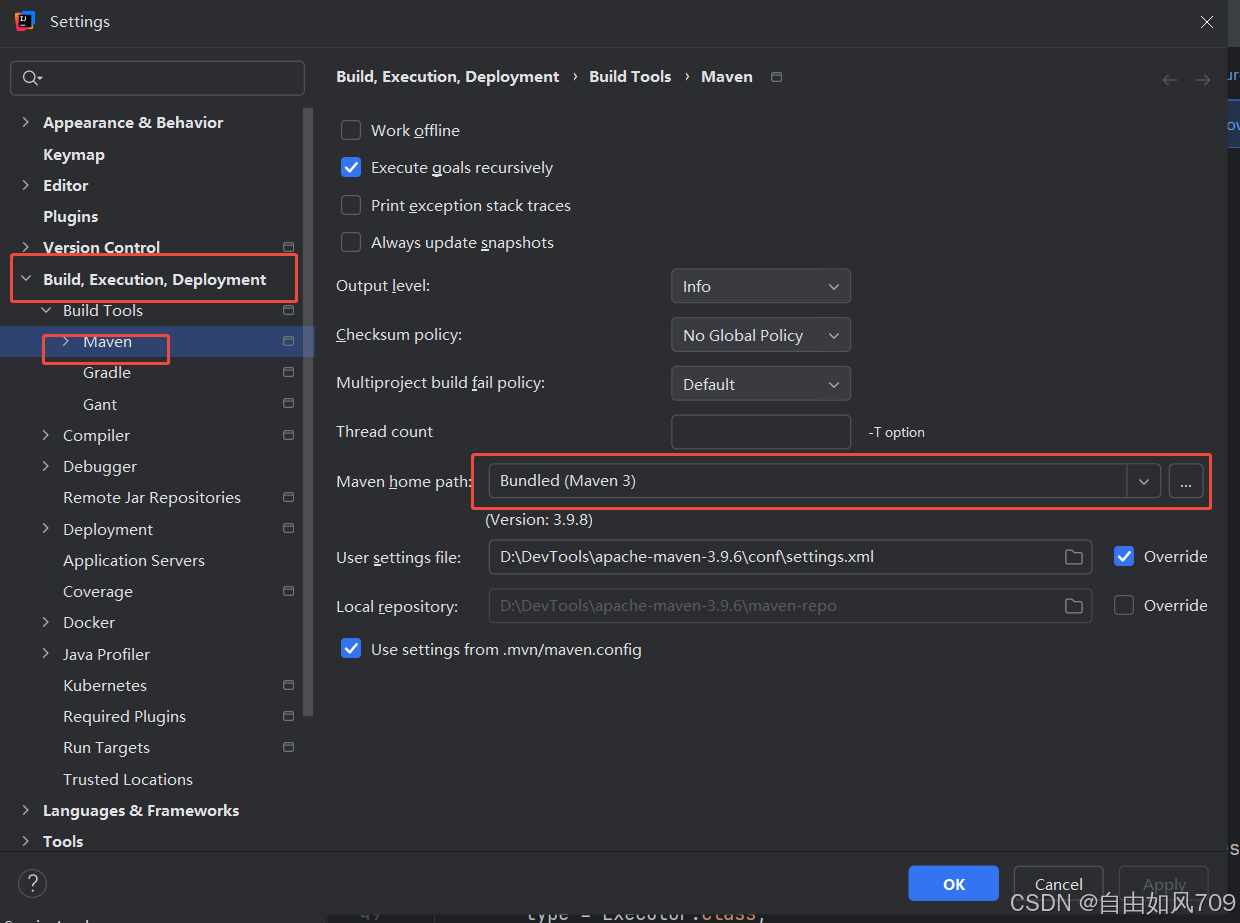Open Maven home path dropdown arrow
The height and width of the screenshot is (923, 1240).
(x=1143, y=481)
